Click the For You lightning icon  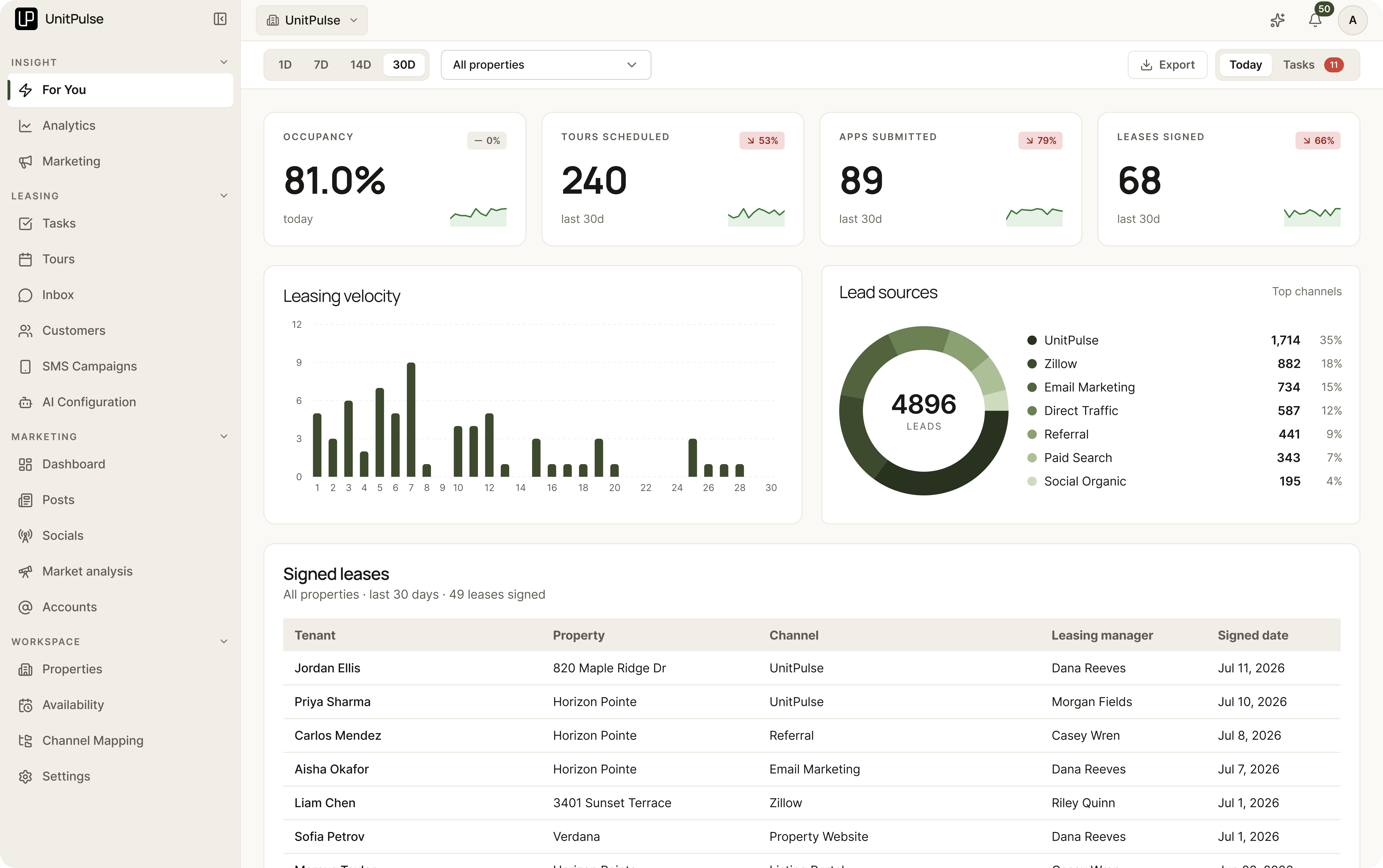coord(25,90)
